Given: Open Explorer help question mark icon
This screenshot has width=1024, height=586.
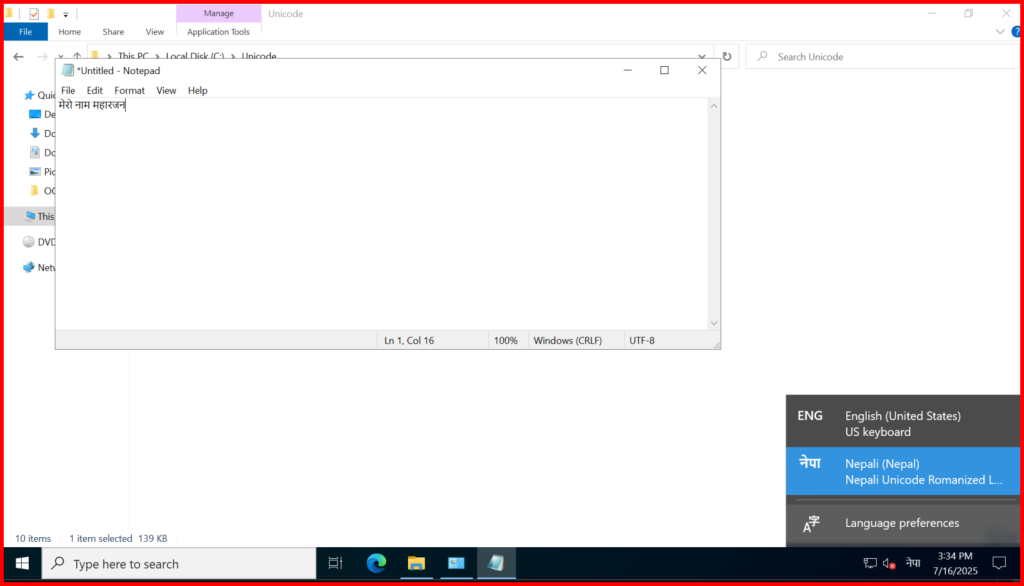Looking at the screenshot, I should point(1016,31).
